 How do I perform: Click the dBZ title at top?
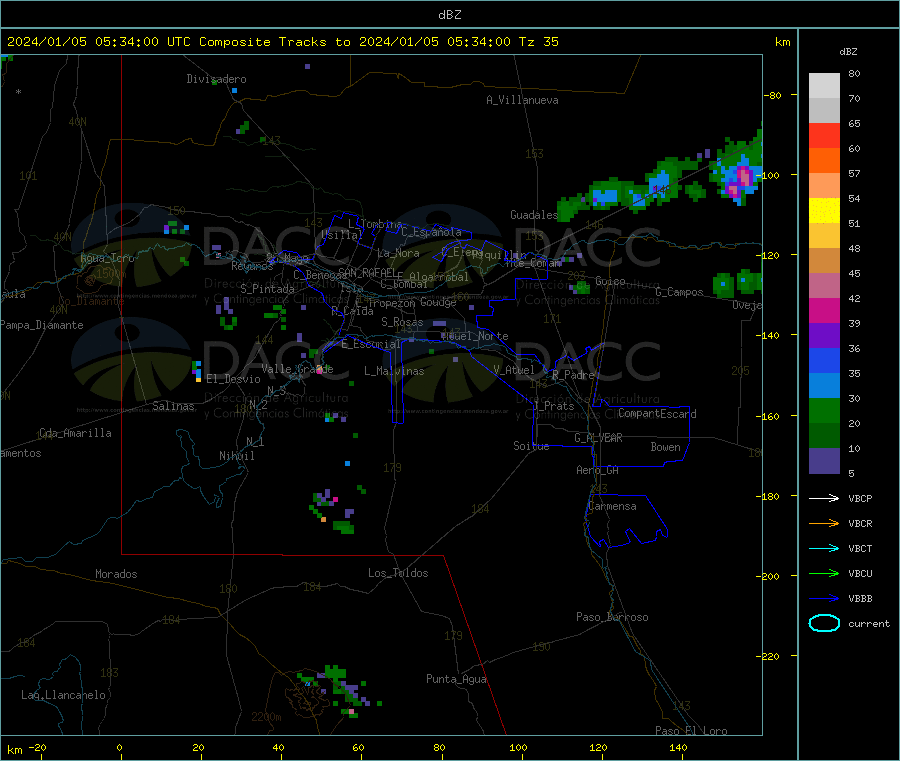click(x=449, y=15)
